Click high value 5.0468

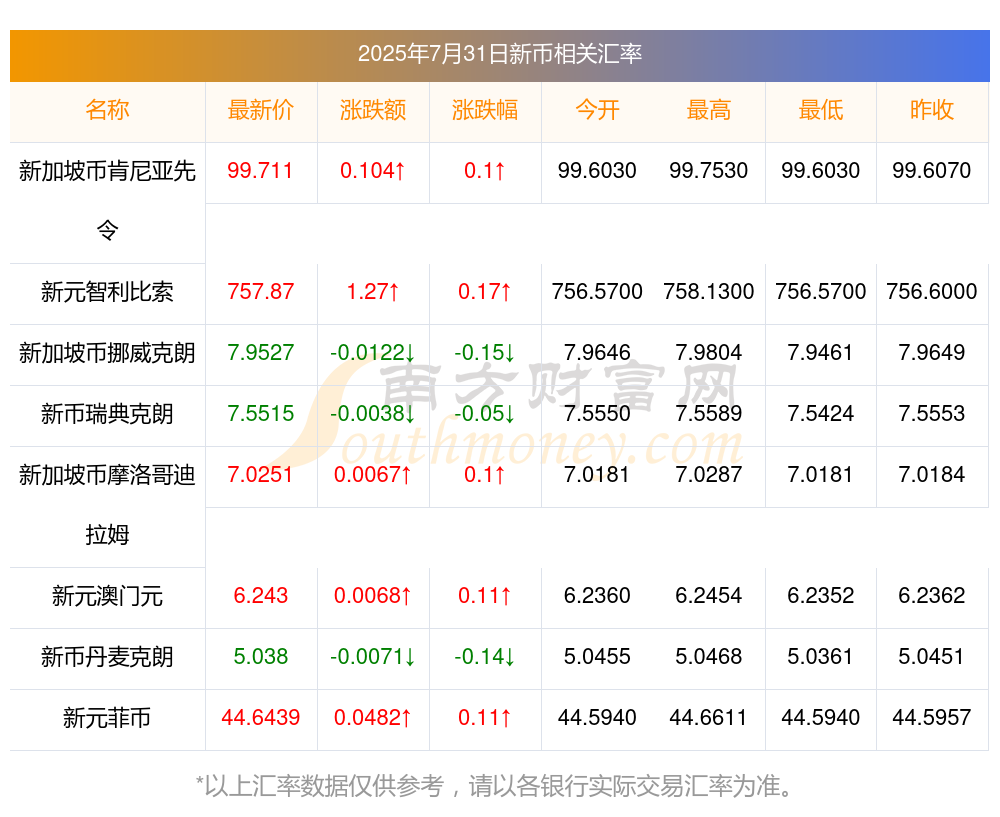click(709, 657)
